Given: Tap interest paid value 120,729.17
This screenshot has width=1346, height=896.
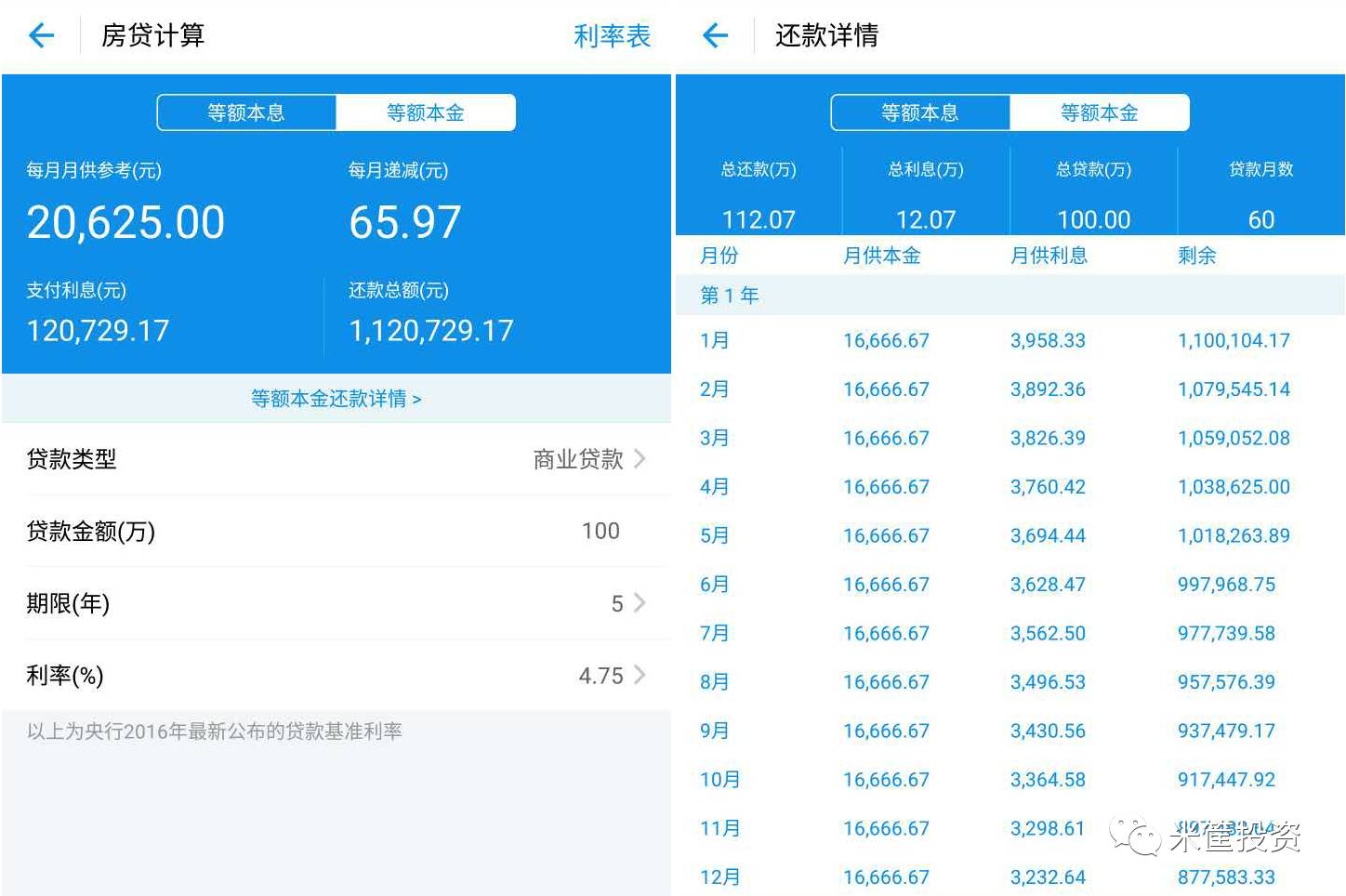Looking at the screenshot, I should click(x=98, y=331).
